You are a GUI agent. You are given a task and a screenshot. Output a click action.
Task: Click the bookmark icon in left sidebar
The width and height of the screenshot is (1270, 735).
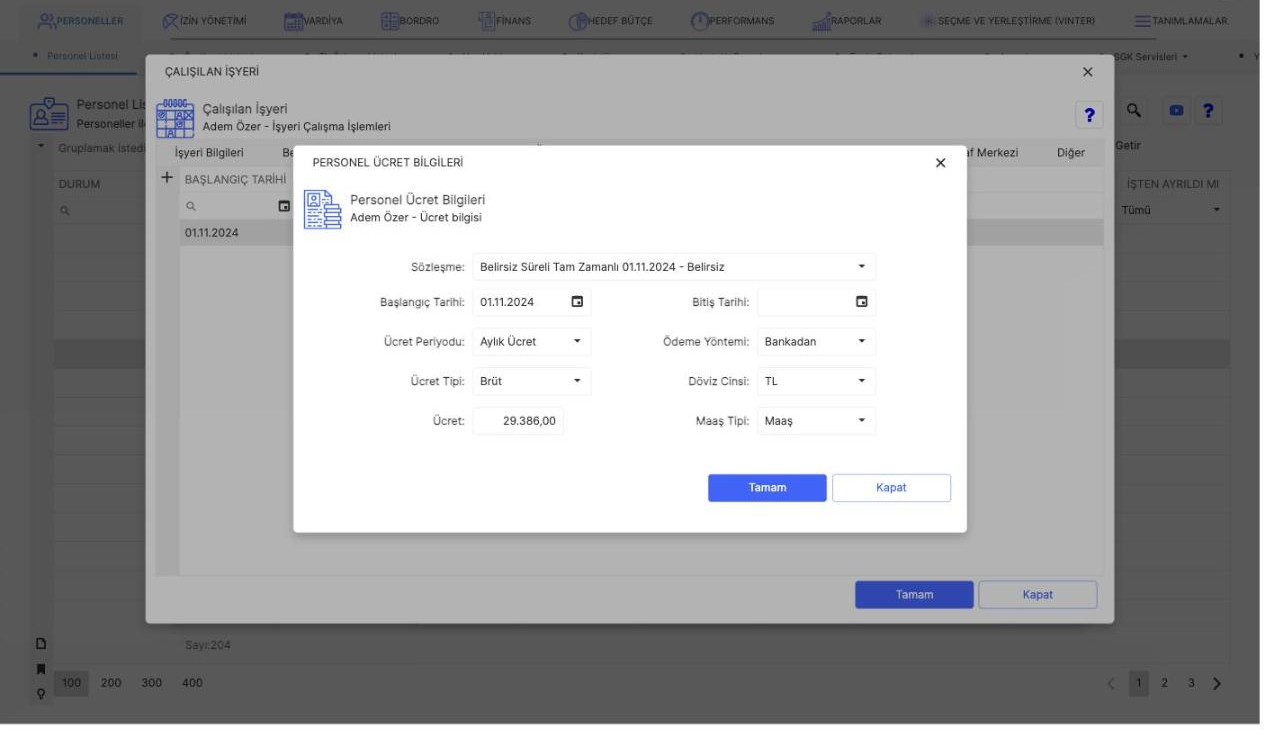pos(41,665)
